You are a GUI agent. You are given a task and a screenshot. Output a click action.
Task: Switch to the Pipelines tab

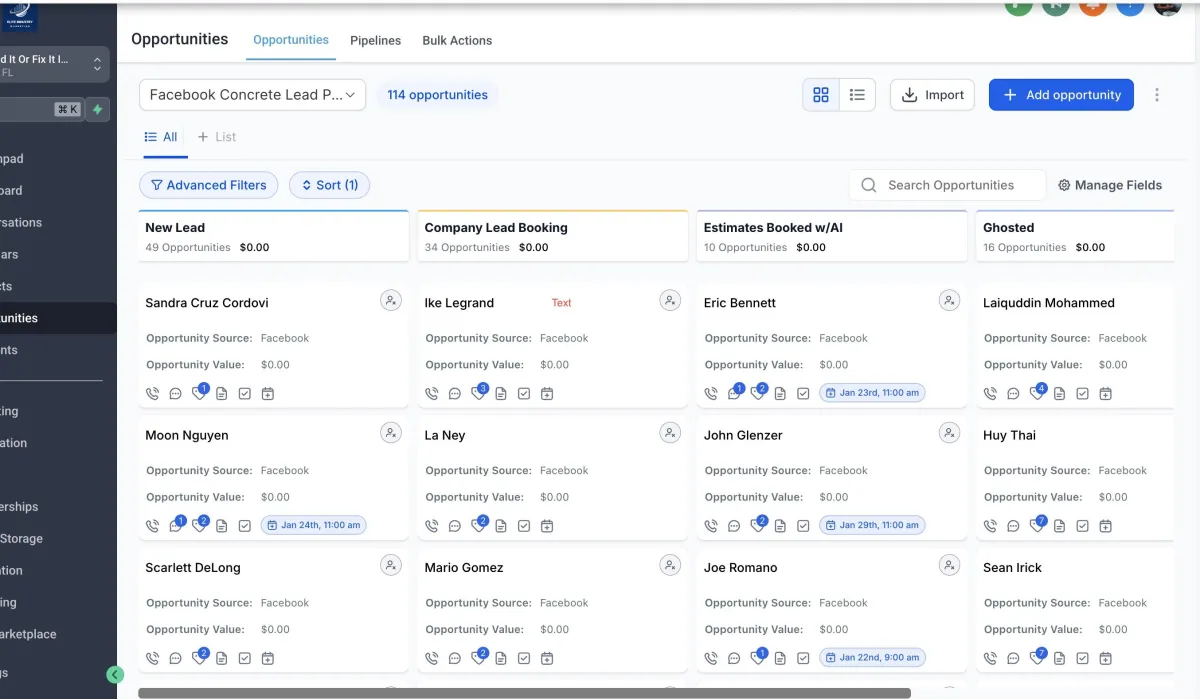tap(375, 41)
